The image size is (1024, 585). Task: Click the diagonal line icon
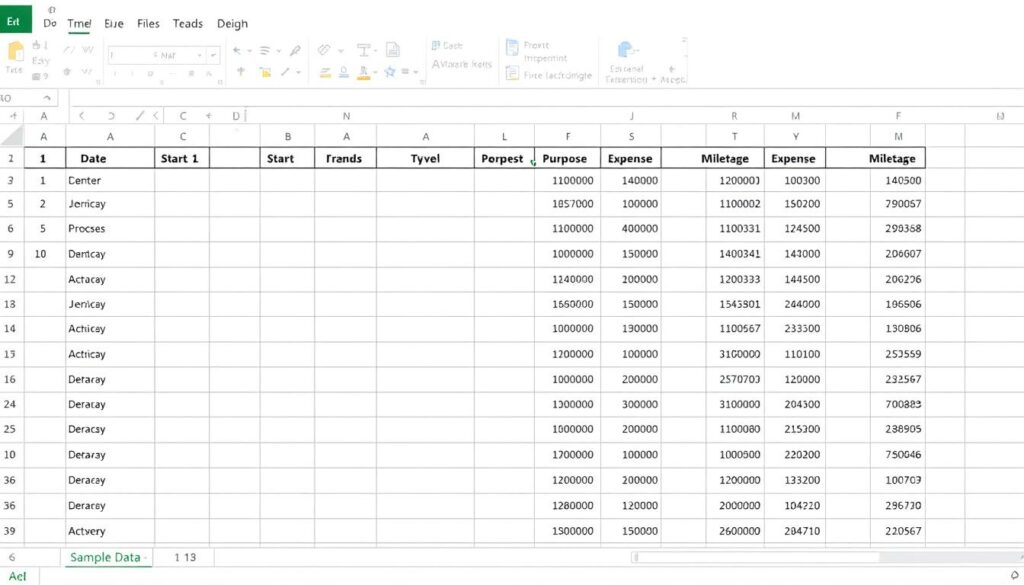[x=285, y=72]
